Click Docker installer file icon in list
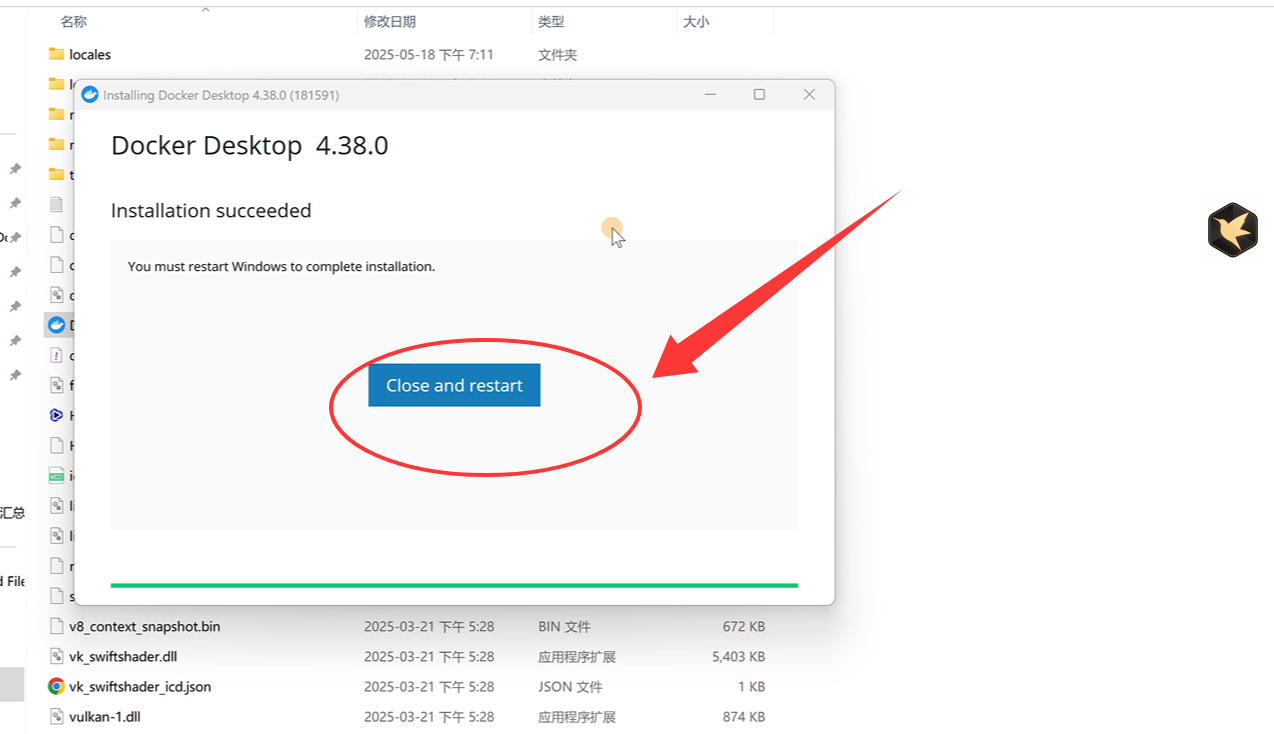The height and width of the screenshot is (734, 1274). [x=56, y=325]
